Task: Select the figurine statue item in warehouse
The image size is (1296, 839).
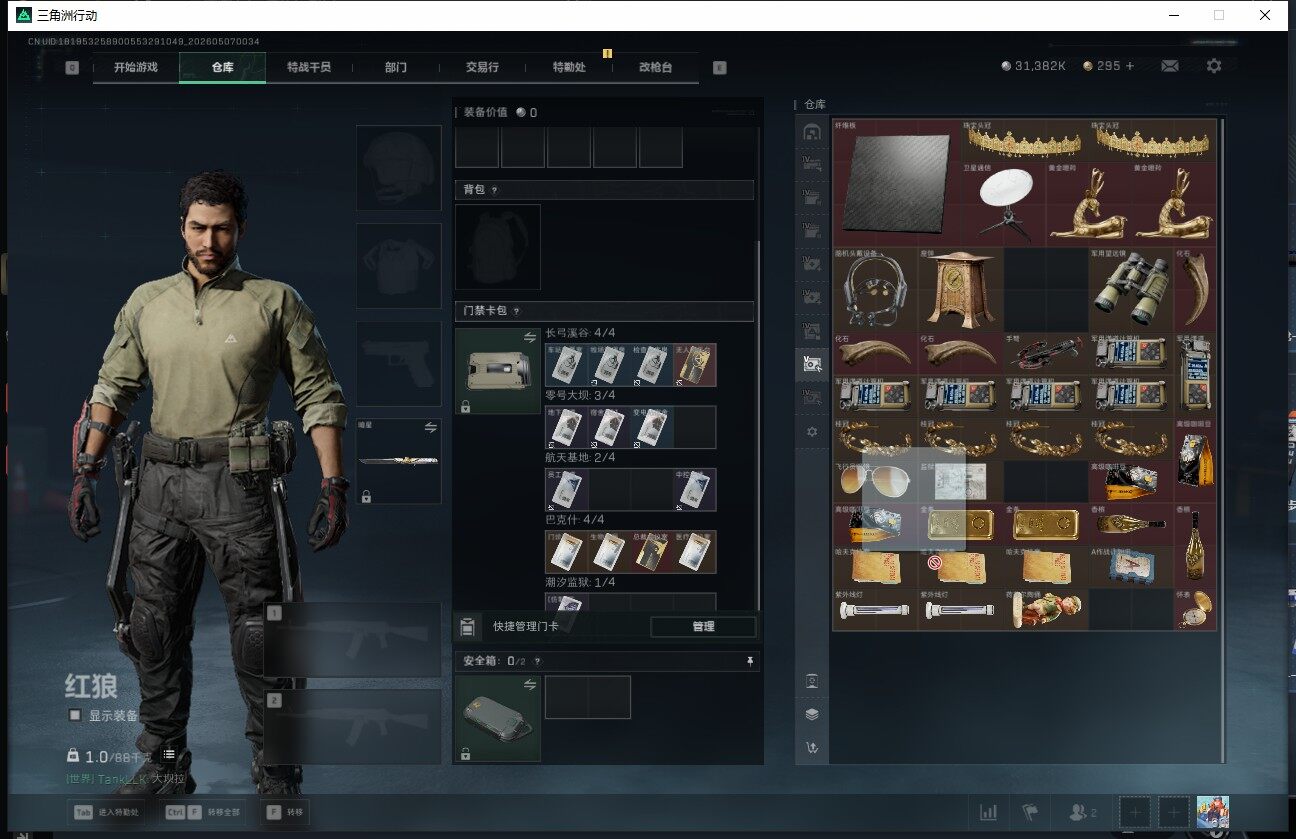Action: click(1046, 610)
